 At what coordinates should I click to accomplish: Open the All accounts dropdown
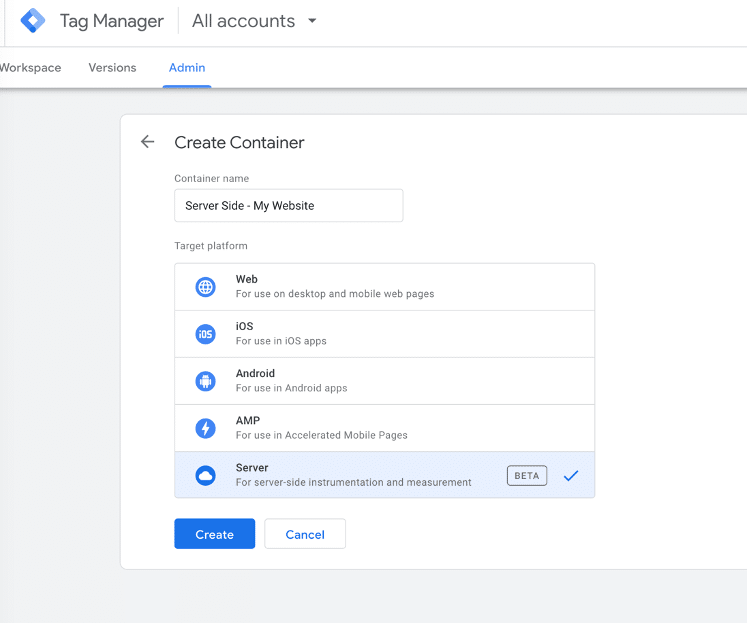pos(243,21)
